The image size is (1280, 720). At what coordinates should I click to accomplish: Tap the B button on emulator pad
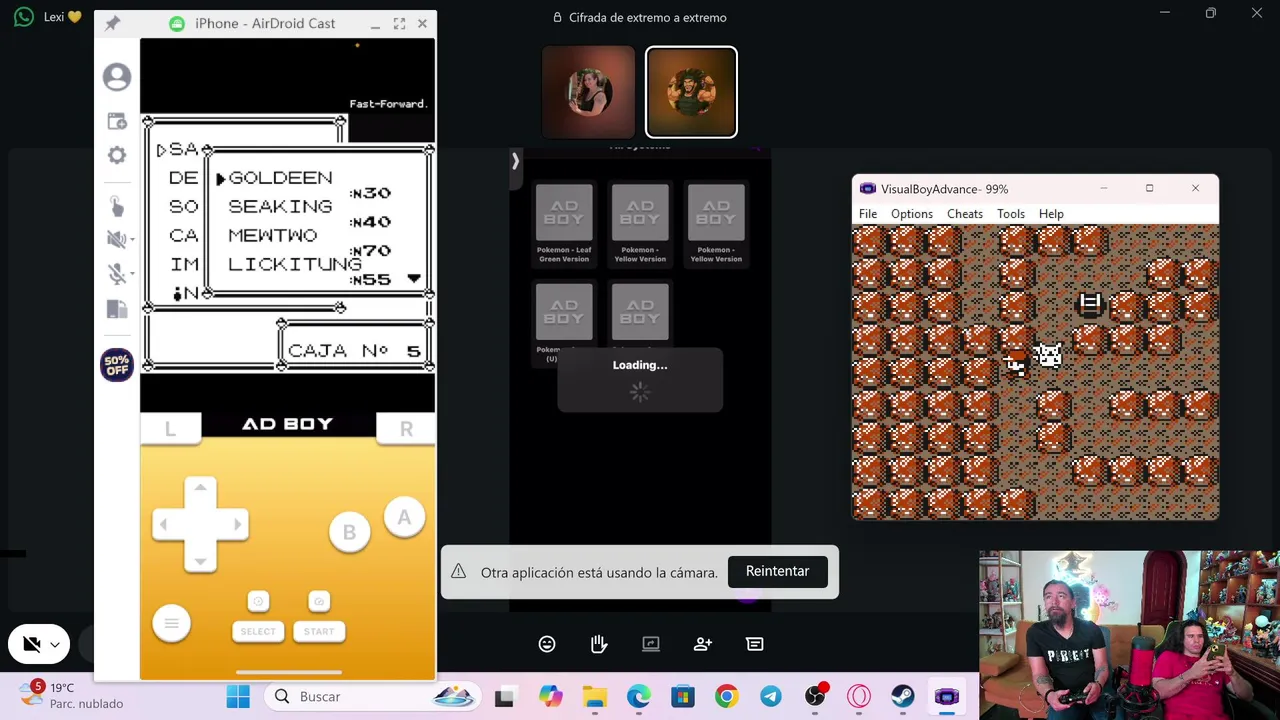(349, 532)
